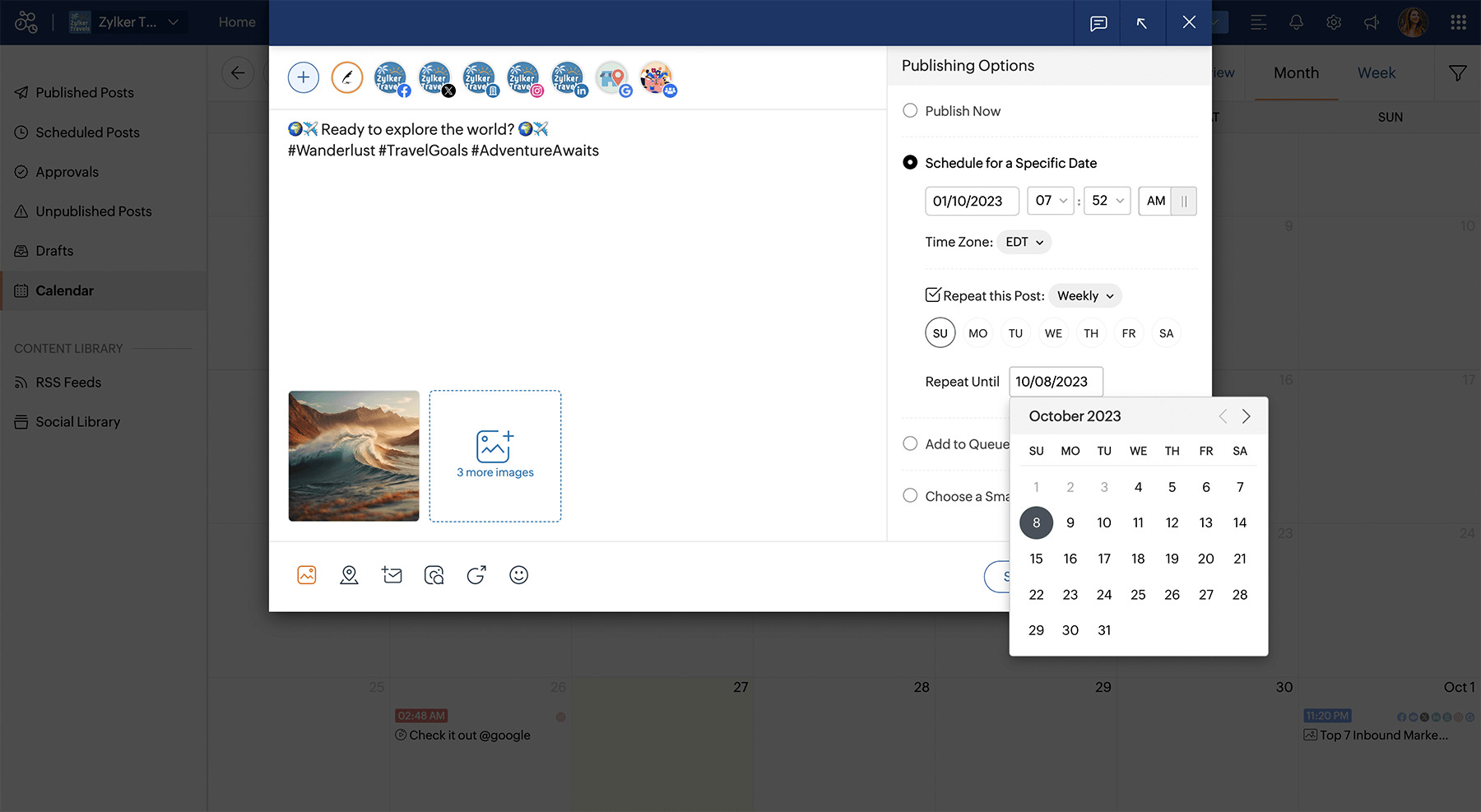The image size is (1481, 812).
Task: Select the Instagram channel avatar
Action: click(523, 79)
